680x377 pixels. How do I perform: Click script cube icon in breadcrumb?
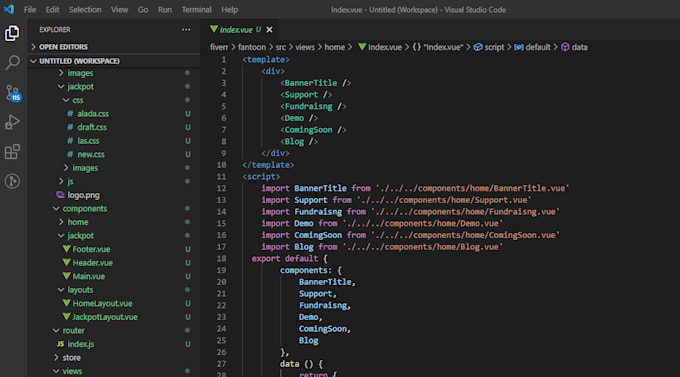477,47
